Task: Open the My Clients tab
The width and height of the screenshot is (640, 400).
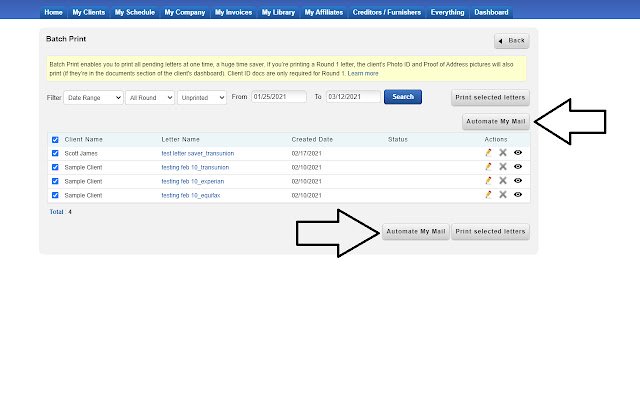Action: [x=89, y=12]
